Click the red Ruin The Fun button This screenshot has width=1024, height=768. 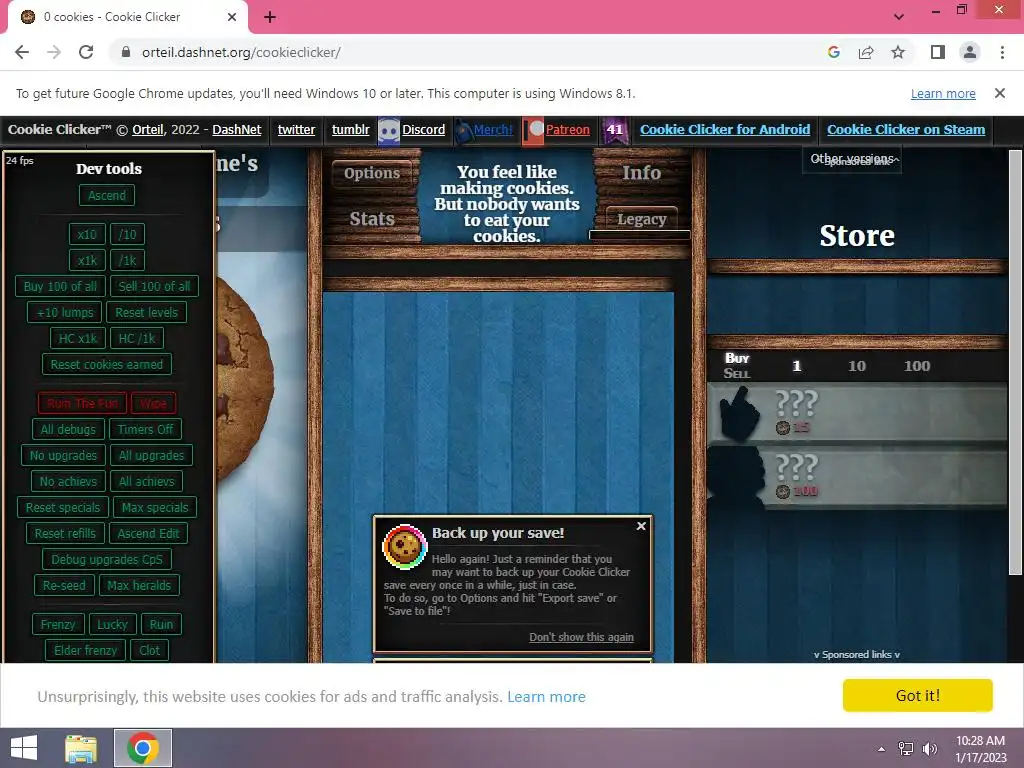(x=82, y=403)
